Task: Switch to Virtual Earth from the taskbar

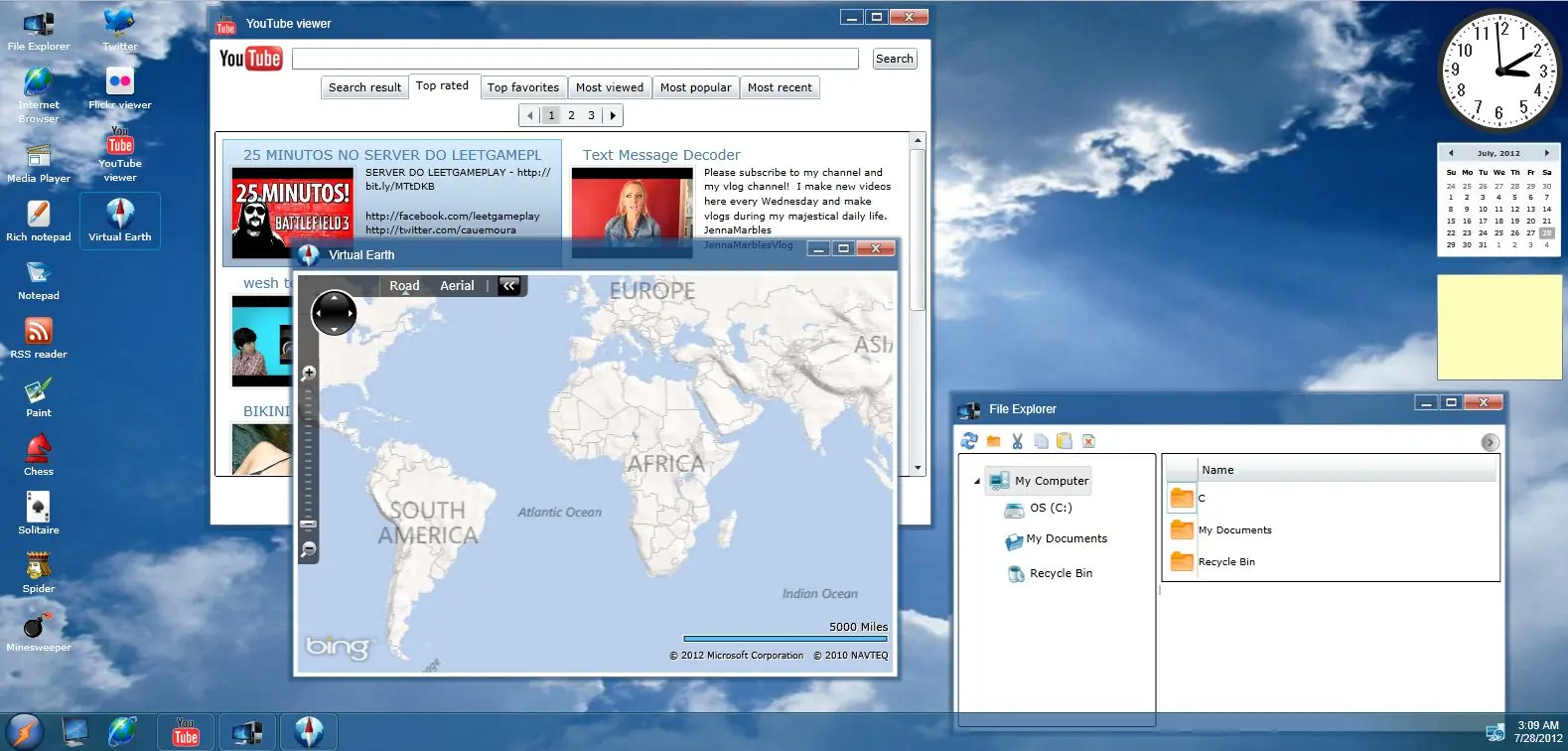Action: click(x=309, y=732)
